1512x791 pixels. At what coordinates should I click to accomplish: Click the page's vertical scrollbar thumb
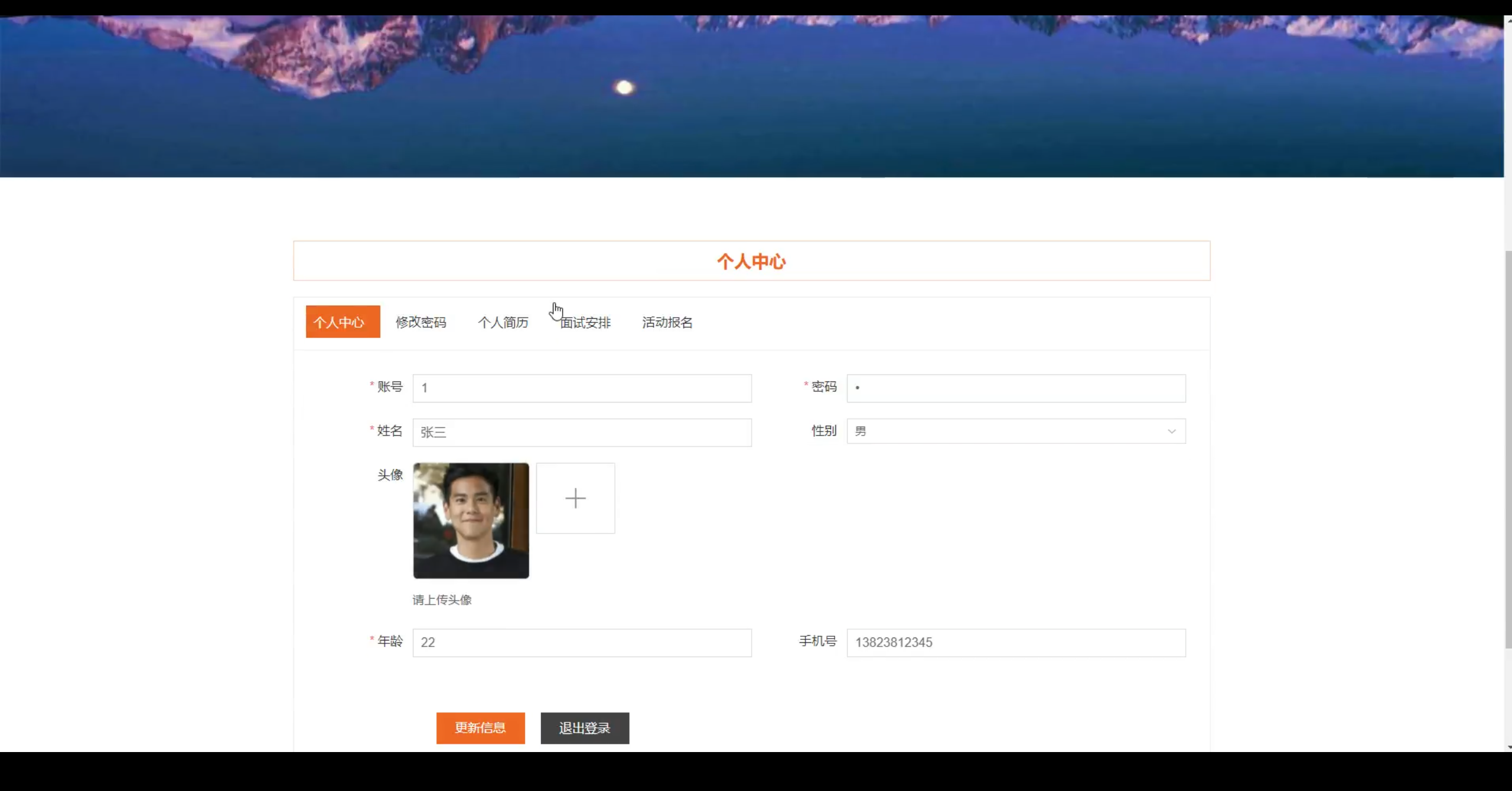1508,449
